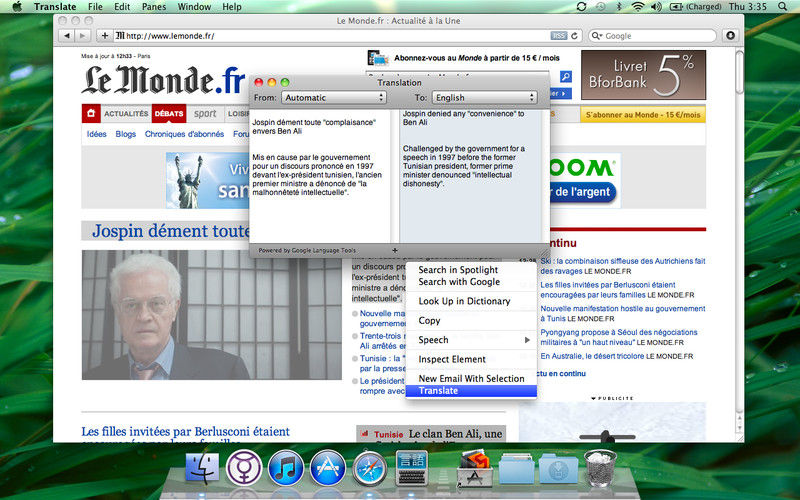This screenshot has width=800, height=500.
Task: Click the Livret BforBank 5% ad
Action: 643,75
